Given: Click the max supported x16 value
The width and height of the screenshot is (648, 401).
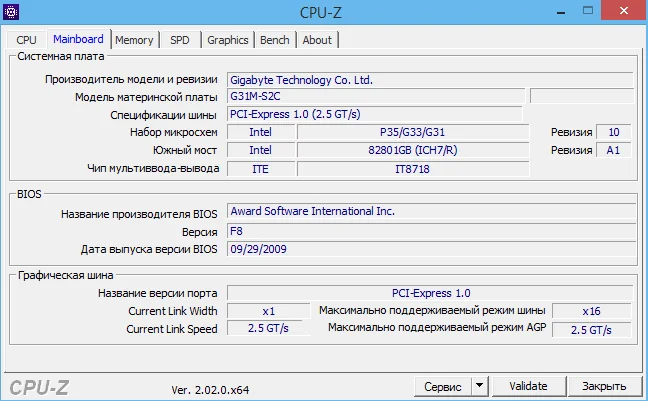Looking at the screenshot, I should click(x=591, y=311).
